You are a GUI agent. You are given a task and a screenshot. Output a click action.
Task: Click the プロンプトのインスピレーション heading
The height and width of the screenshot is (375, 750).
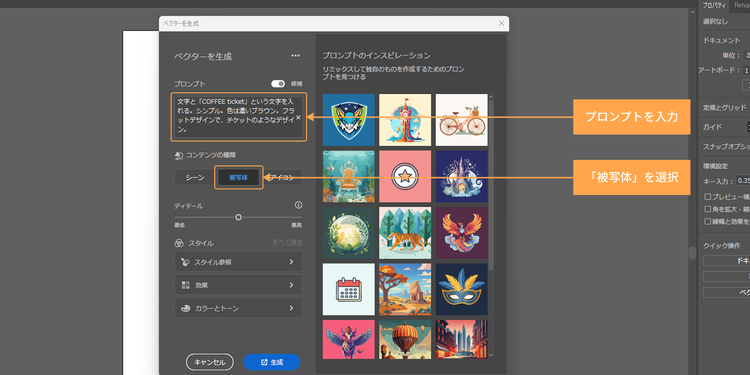(376, 55)
